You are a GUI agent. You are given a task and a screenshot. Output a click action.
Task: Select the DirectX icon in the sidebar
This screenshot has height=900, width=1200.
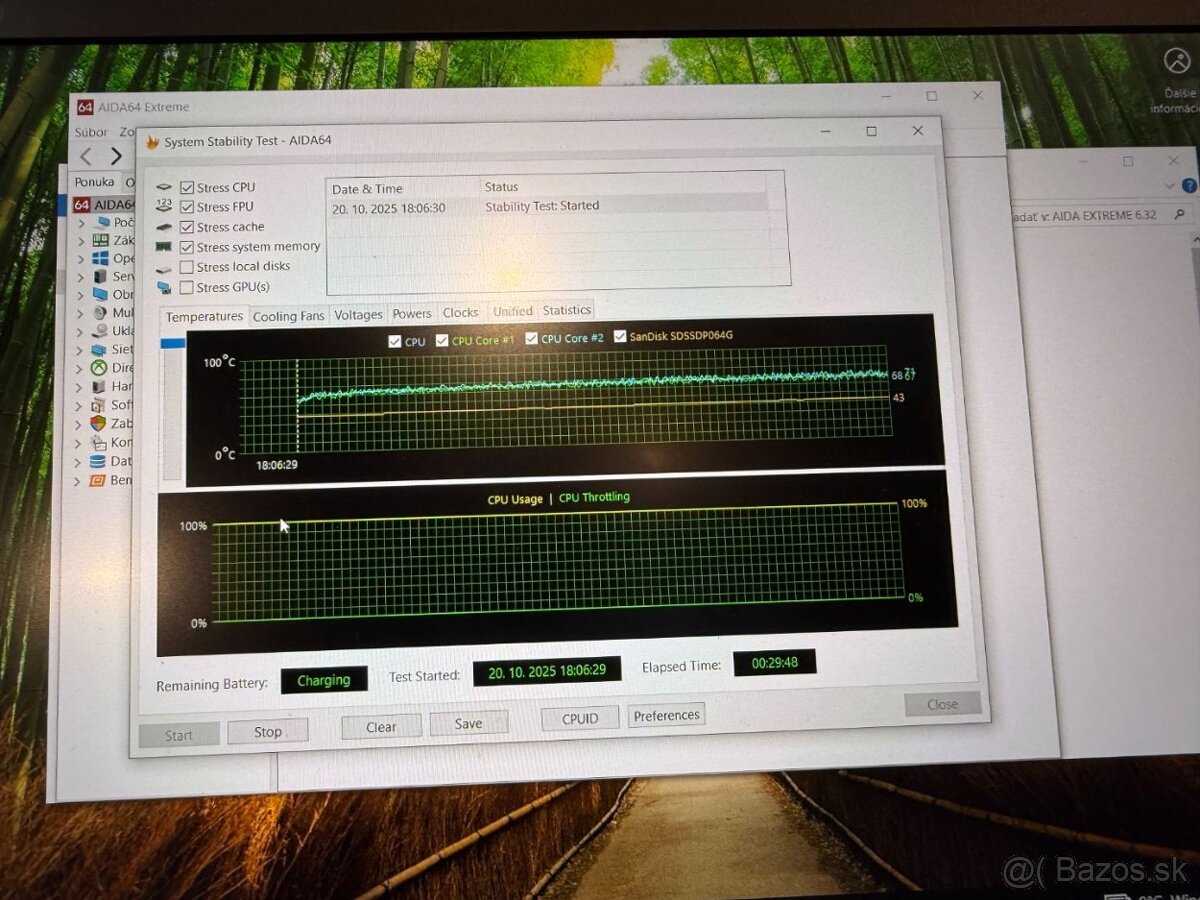(100, 368)
